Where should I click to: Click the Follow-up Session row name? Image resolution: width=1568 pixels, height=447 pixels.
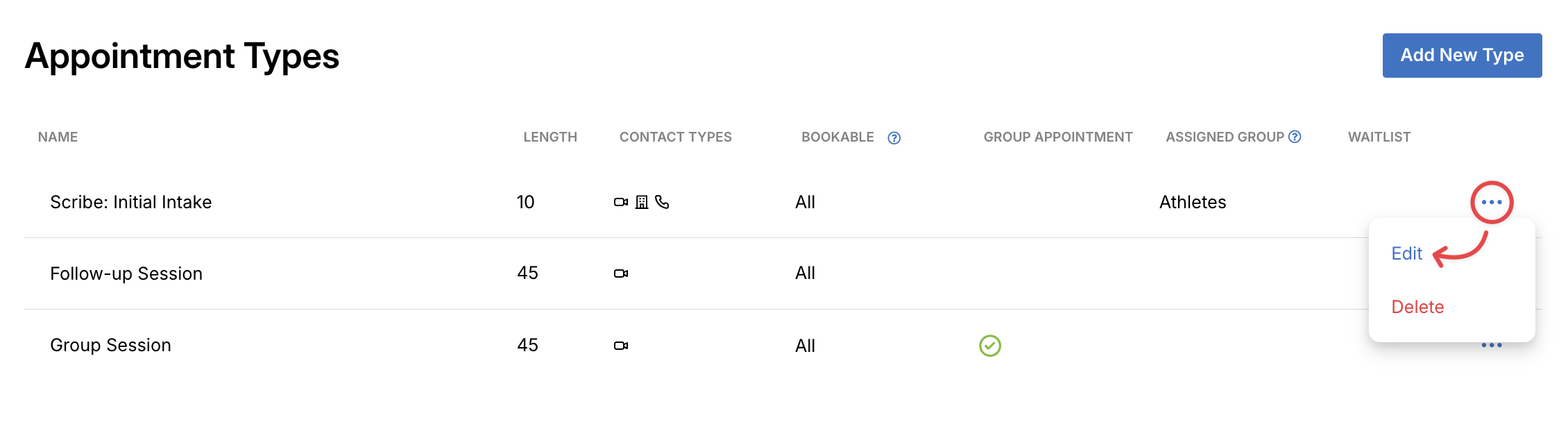coord(126,273)
